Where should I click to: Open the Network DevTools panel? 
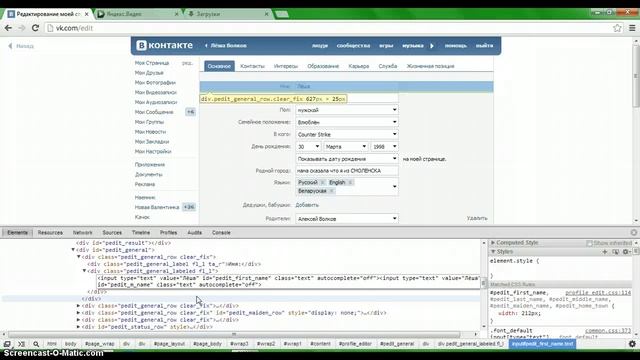(x=82, y=233)
